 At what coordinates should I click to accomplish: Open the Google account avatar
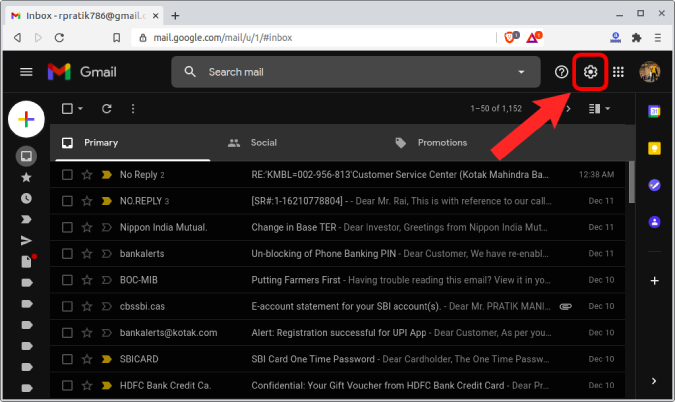650,72
